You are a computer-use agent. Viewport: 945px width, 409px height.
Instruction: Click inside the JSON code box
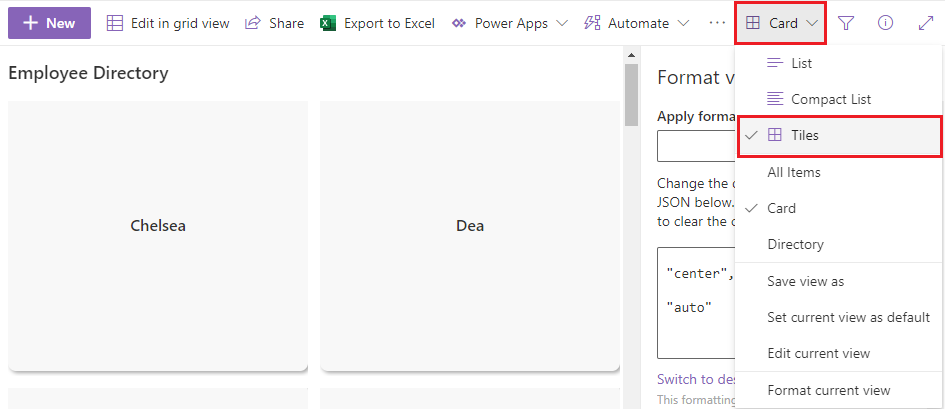(x=696, y=303)
